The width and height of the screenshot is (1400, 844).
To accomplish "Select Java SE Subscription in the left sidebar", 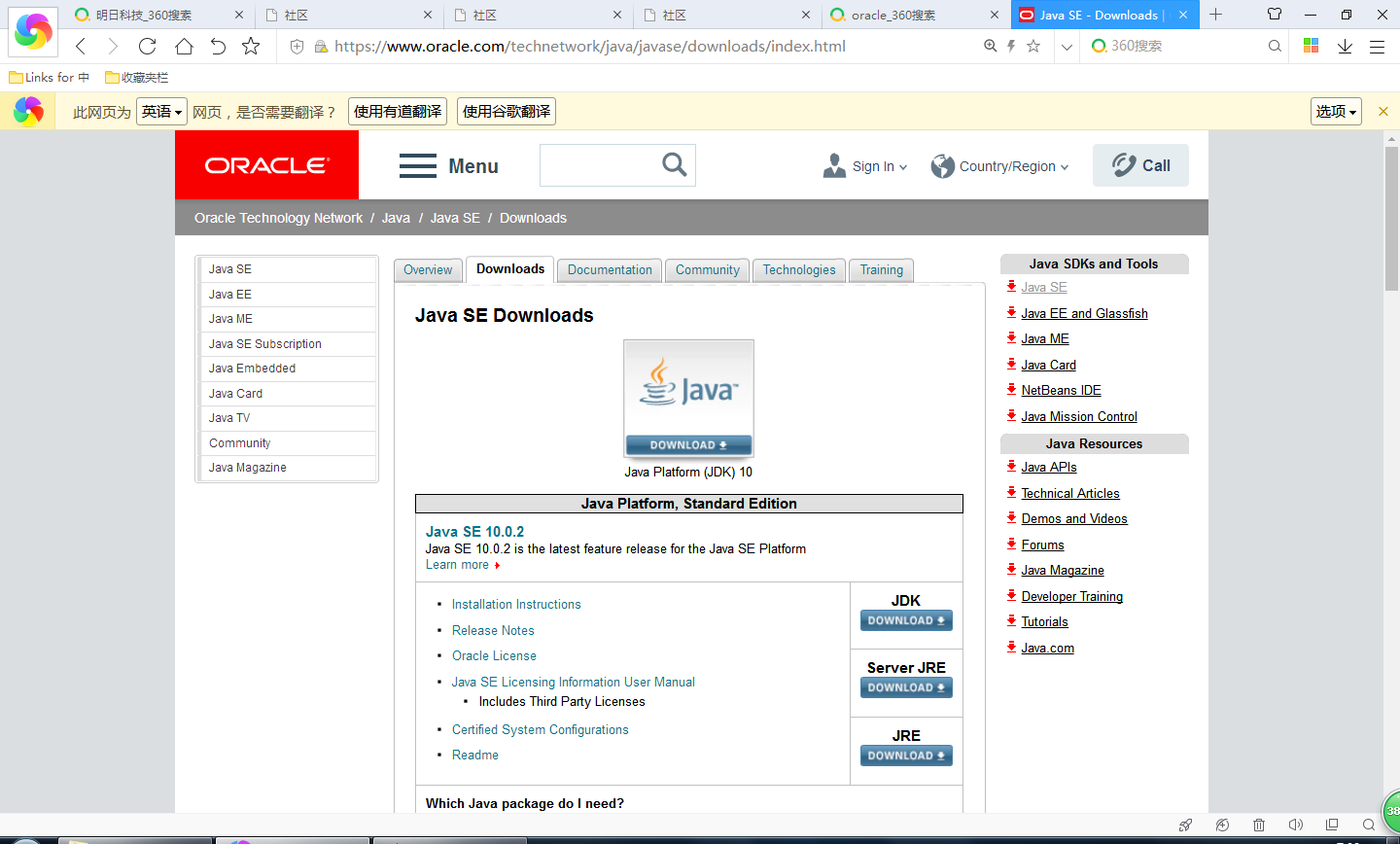I will (x=288, y=343).
